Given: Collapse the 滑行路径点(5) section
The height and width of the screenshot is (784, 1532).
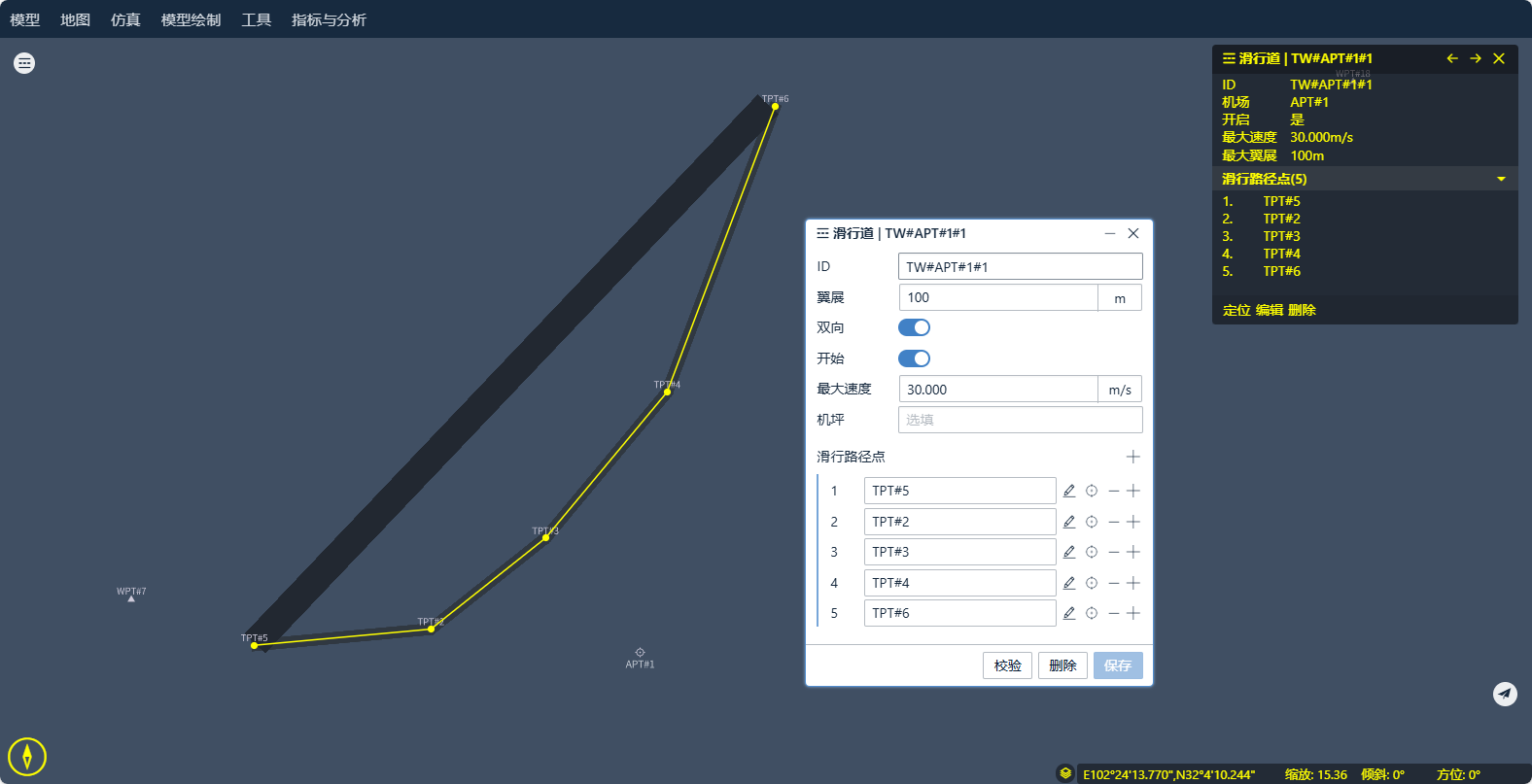Looking at the screenshot, I should tap(1501, 179).
